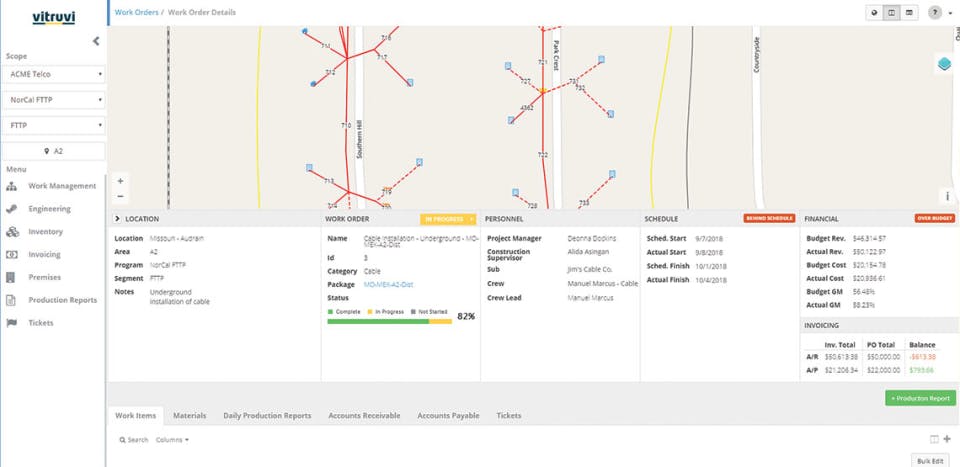Click the help question mark icon
This screenshot has height=467, width=960.
(x=935, y=13)
